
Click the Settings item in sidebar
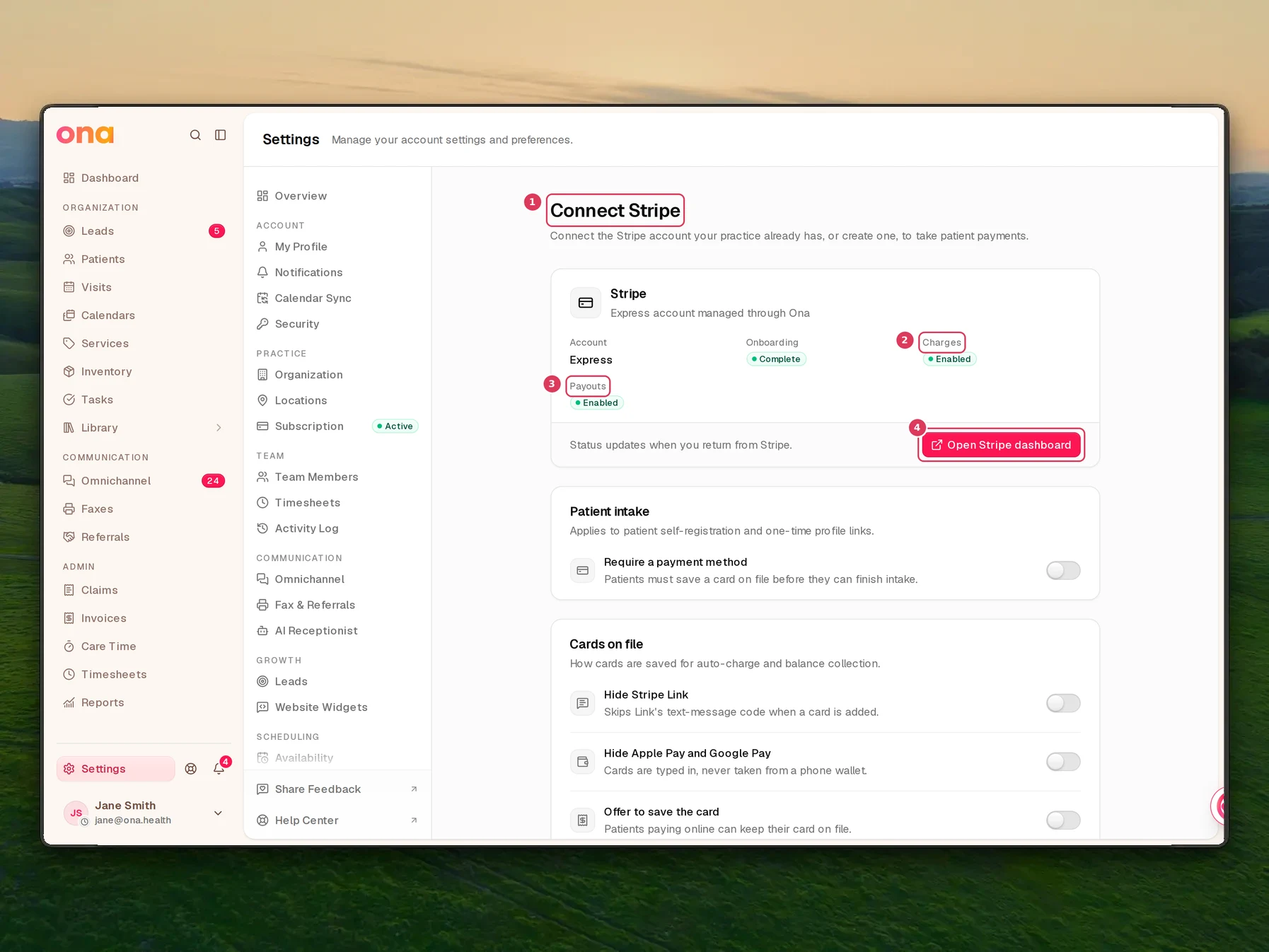pyautogui.click(x=116, y=769)
